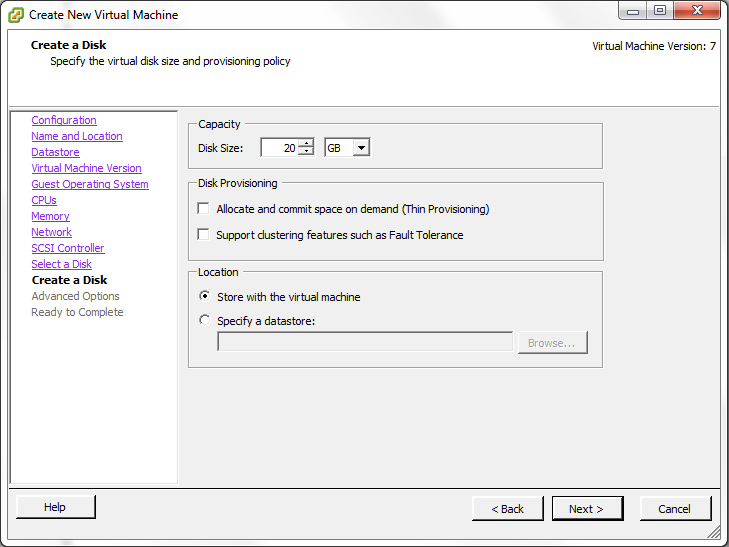Click the Create a Disk sidebar entry
729x547 pixels.
click(x=69, y=280)
